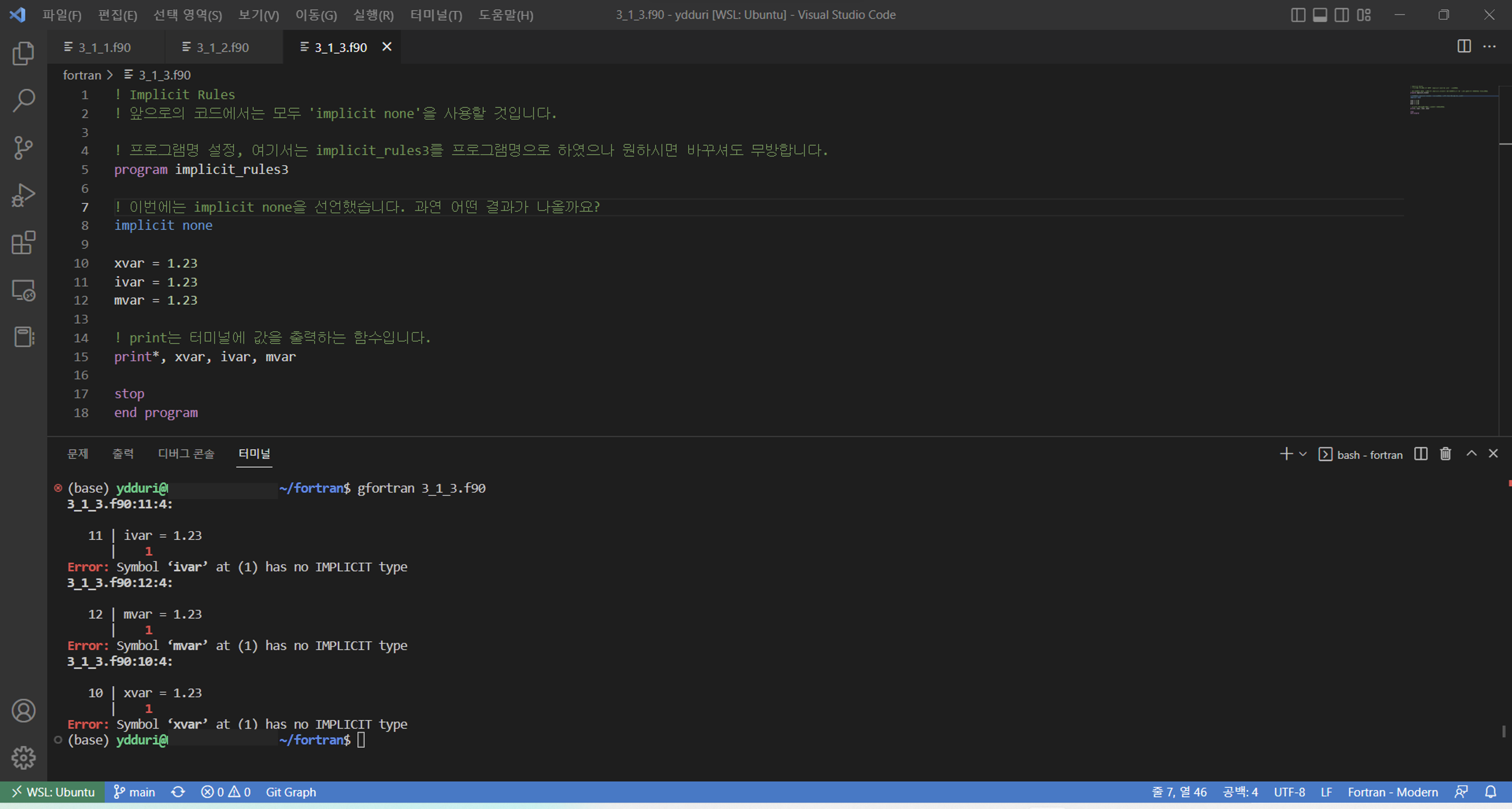Open the Extensions view
The width and height of the screenshot is (1512, 809).
pos(23,242)
